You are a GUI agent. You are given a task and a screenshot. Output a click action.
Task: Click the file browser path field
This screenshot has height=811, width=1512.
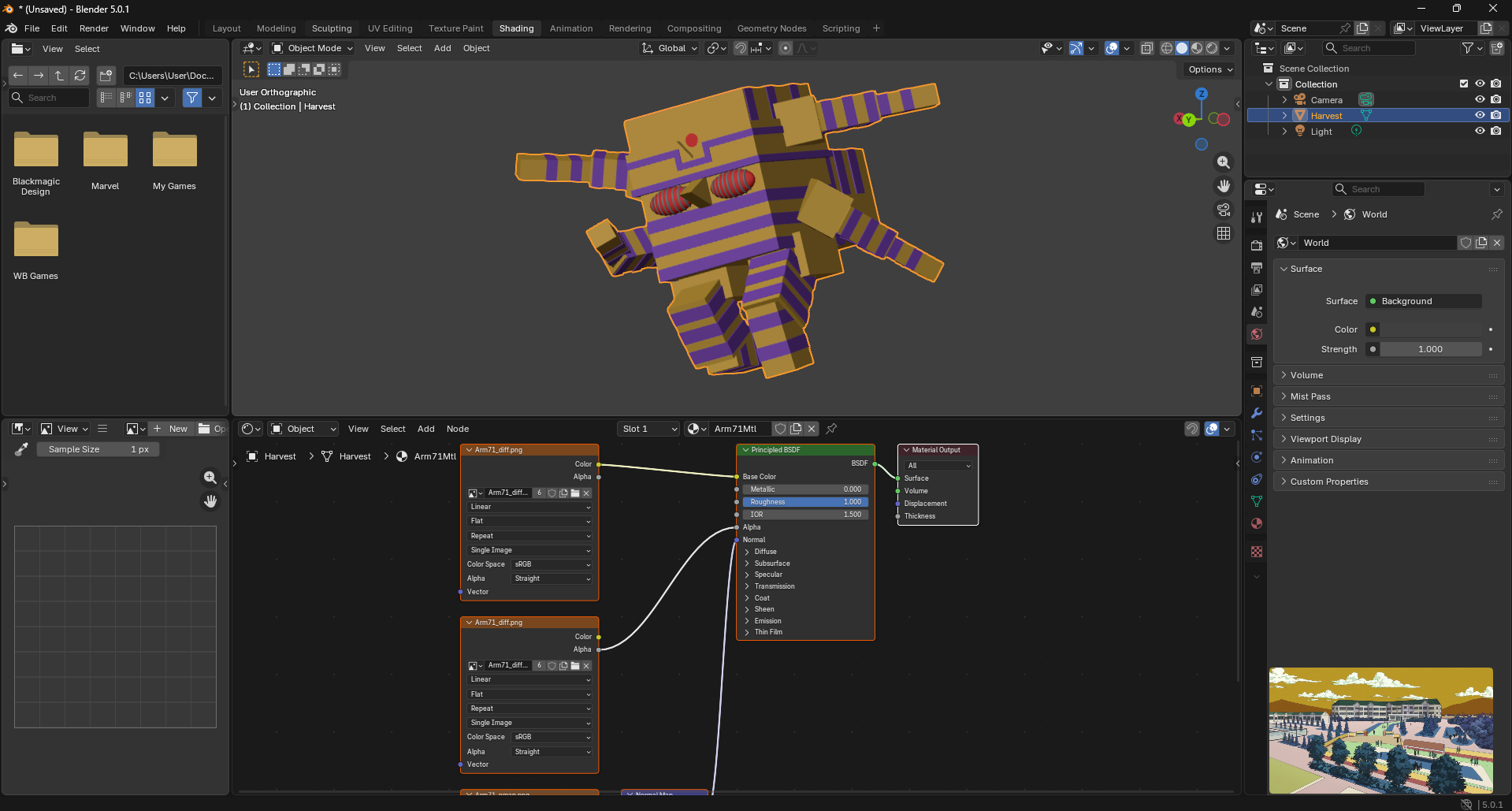click(172, 76)
